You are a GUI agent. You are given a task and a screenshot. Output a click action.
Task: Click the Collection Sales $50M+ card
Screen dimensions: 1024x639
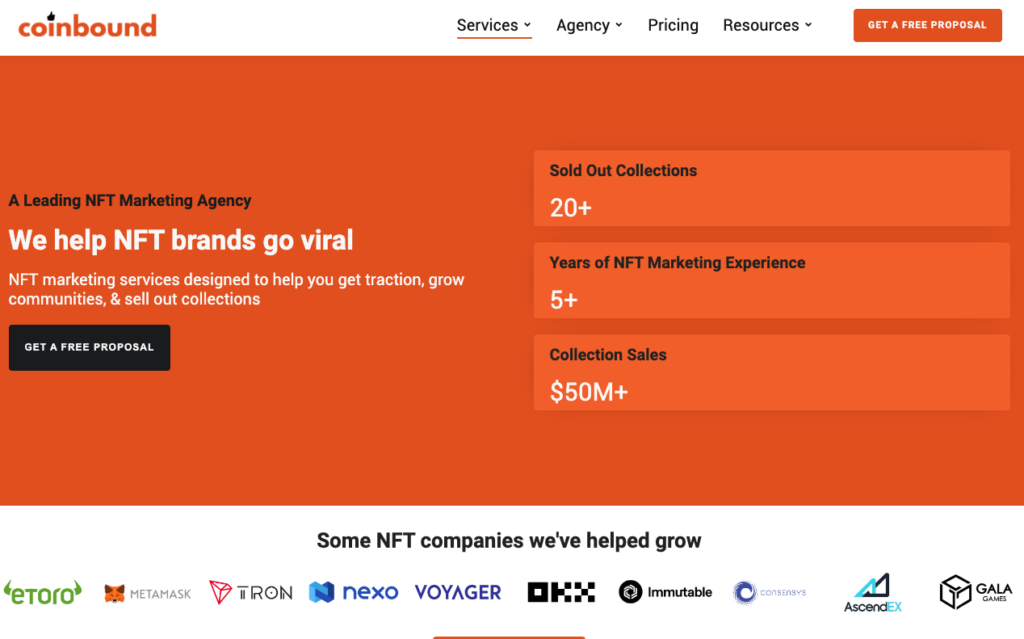pyautogui.click(x=772, y=372)
